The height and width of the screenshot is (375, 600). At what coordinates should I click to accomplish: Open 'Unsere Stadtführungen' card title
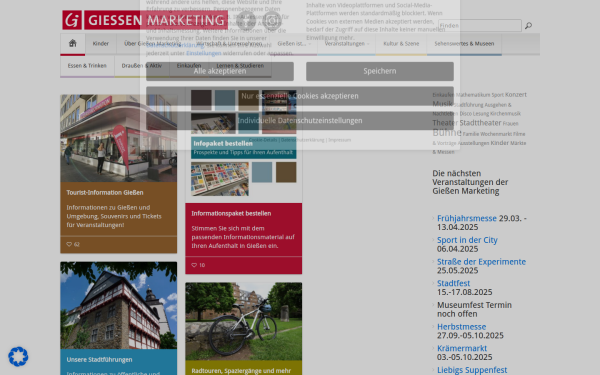(99, 360)
